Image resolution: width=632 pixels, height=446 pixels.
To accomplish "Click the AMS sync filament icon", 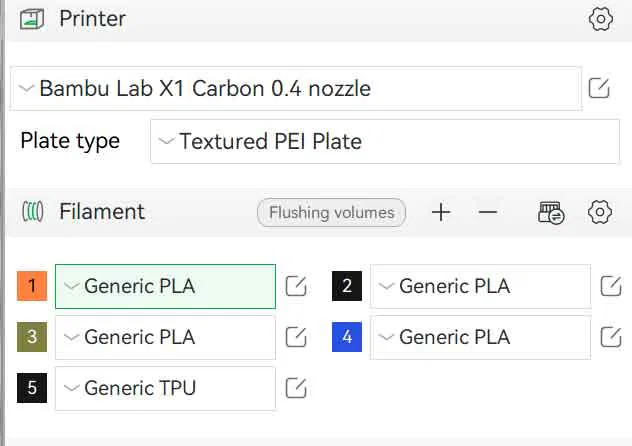I will point(551,212).
